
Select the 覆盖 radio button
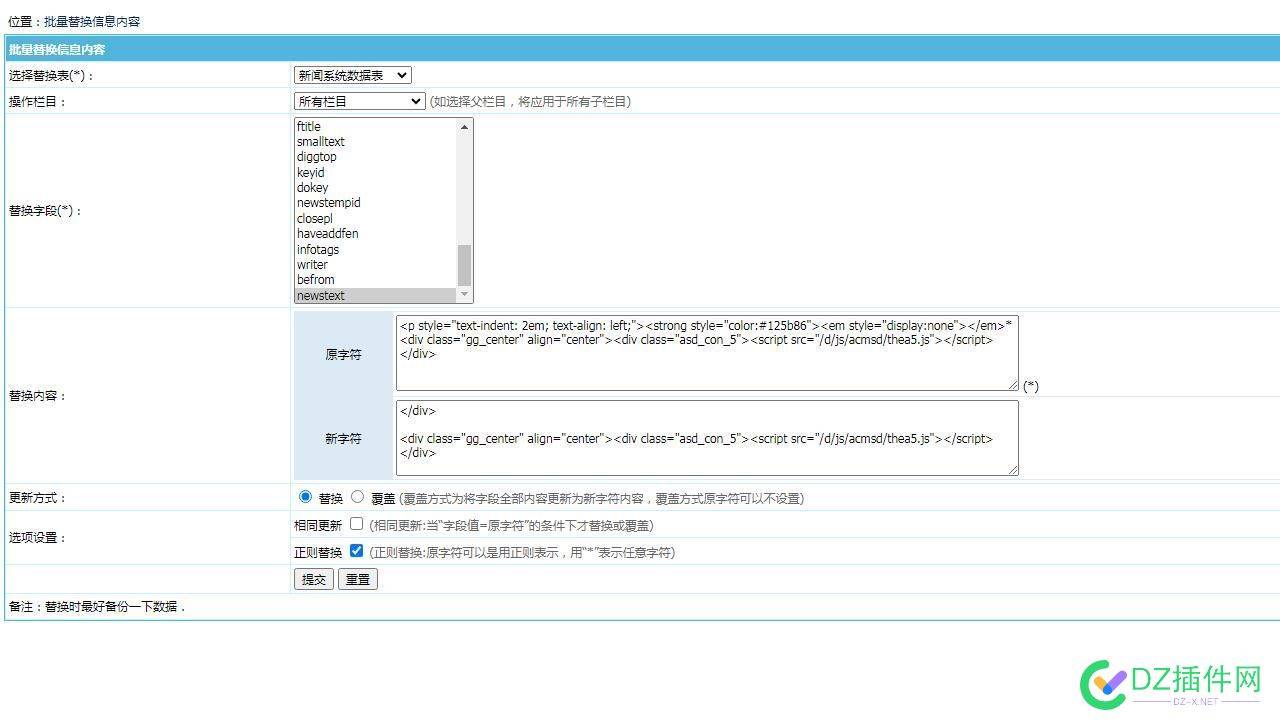click(357, 496)
